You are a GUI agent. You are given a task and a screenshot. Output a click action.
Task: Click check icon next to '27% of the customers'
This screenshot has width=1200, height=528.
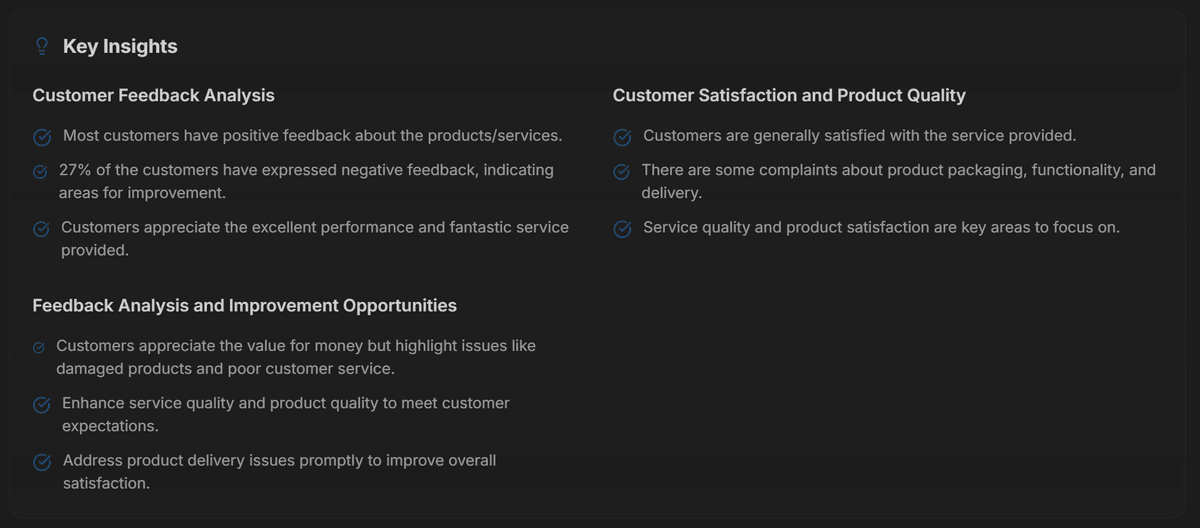(x=40, y=172)
